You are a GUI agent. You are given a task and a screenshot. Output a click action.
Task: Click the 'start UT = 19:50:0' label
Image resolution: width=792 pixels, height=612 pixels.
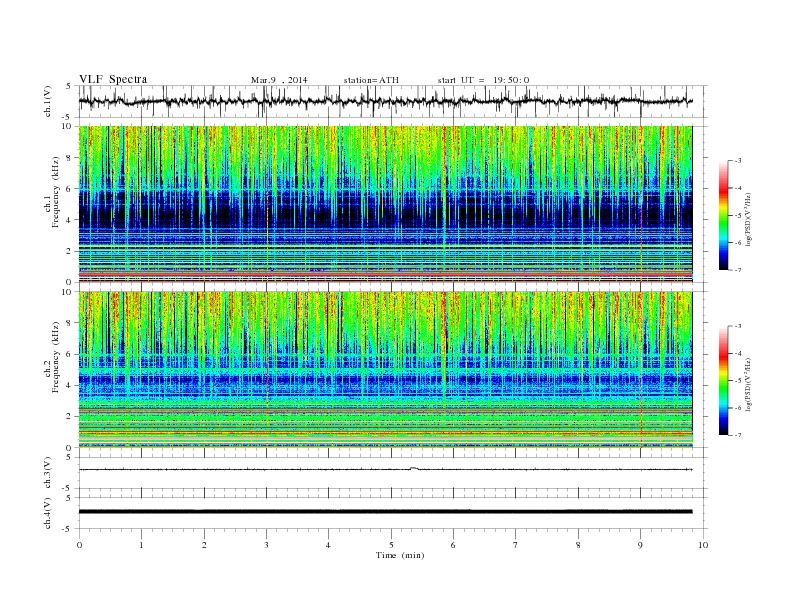483,80
